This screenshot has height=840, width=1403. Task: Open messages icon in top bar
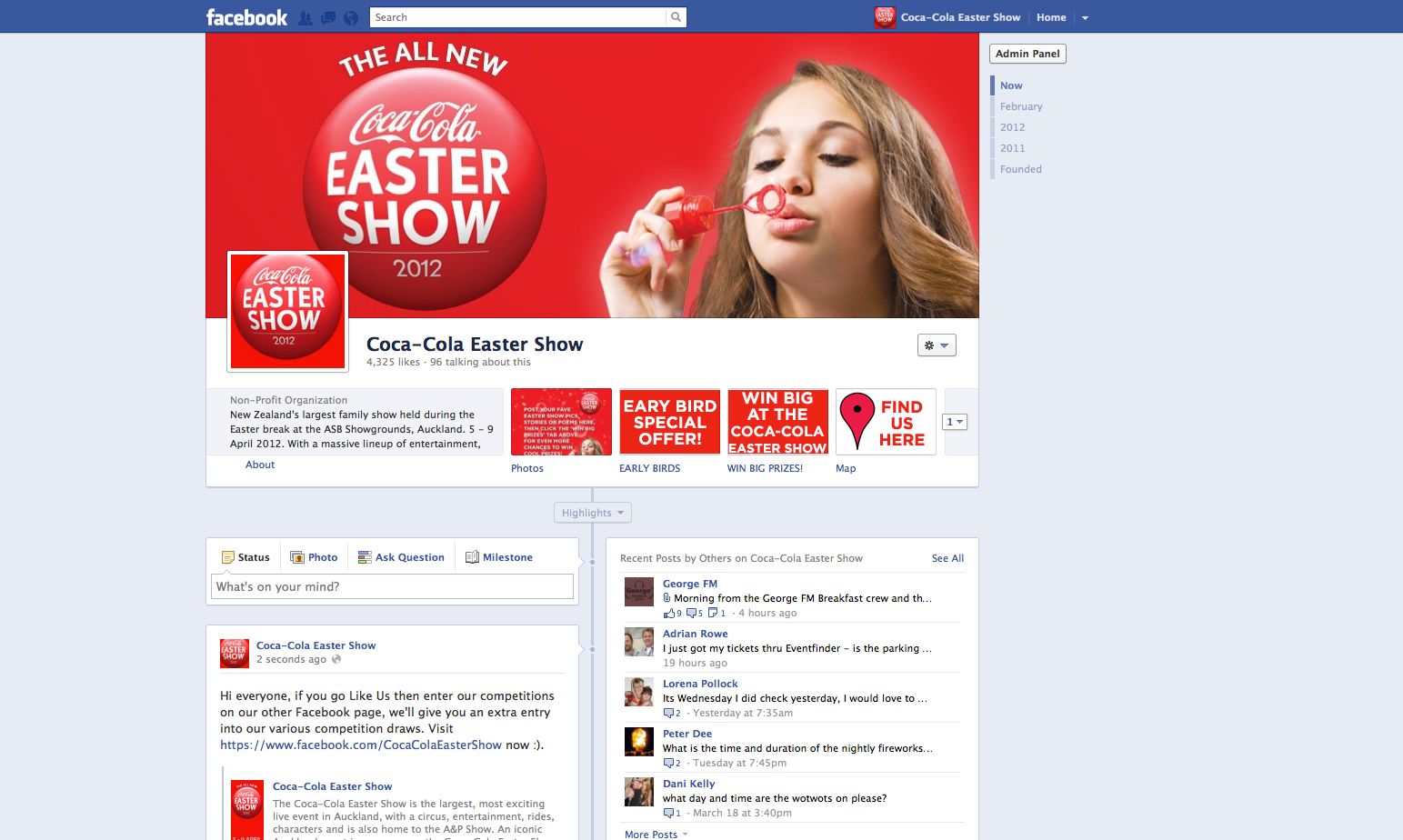[x=328, y=17]
